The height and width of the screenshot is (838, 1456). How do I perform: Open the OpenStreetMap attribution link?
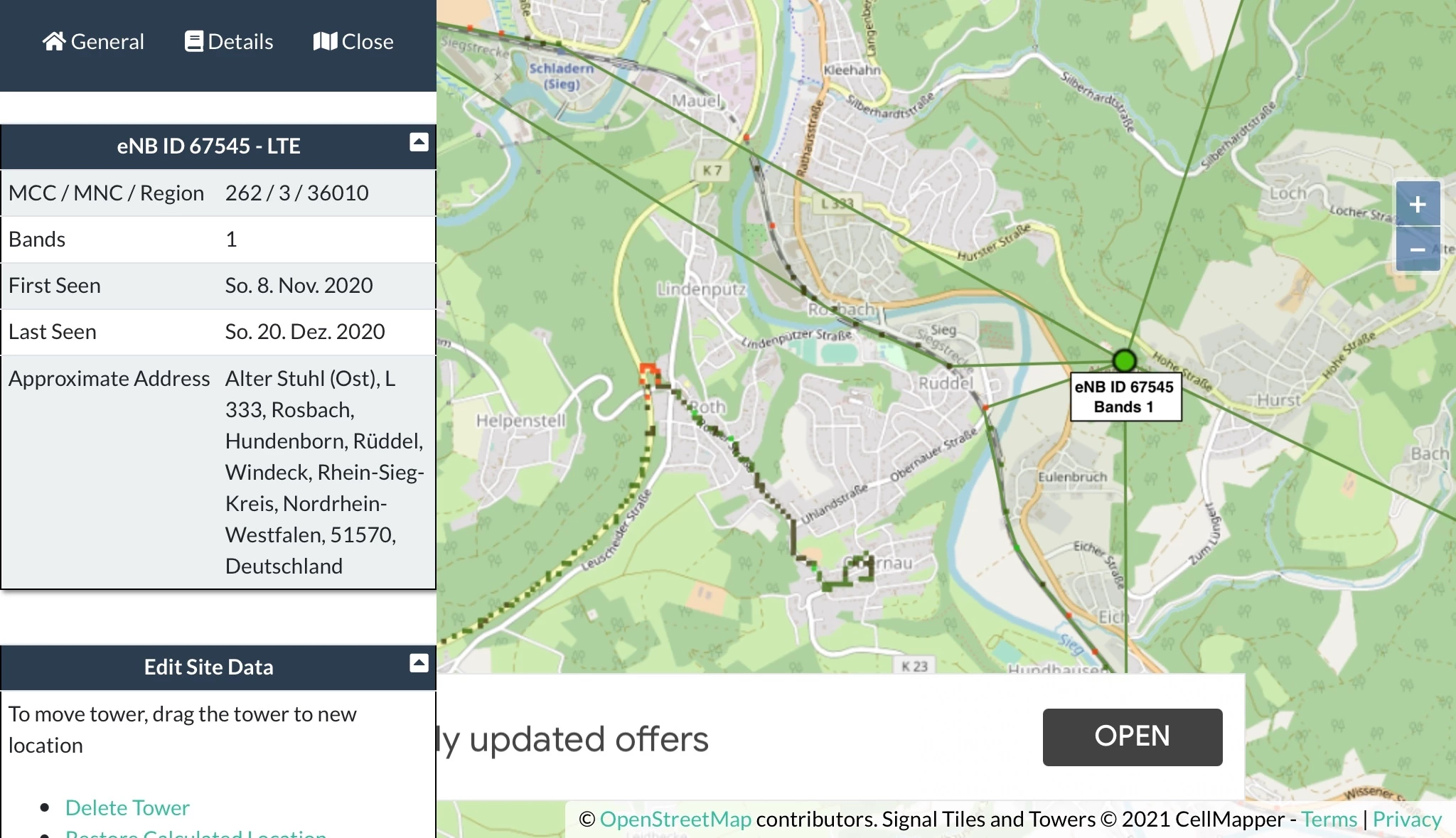pyautogui.click(x=675, y=820)
